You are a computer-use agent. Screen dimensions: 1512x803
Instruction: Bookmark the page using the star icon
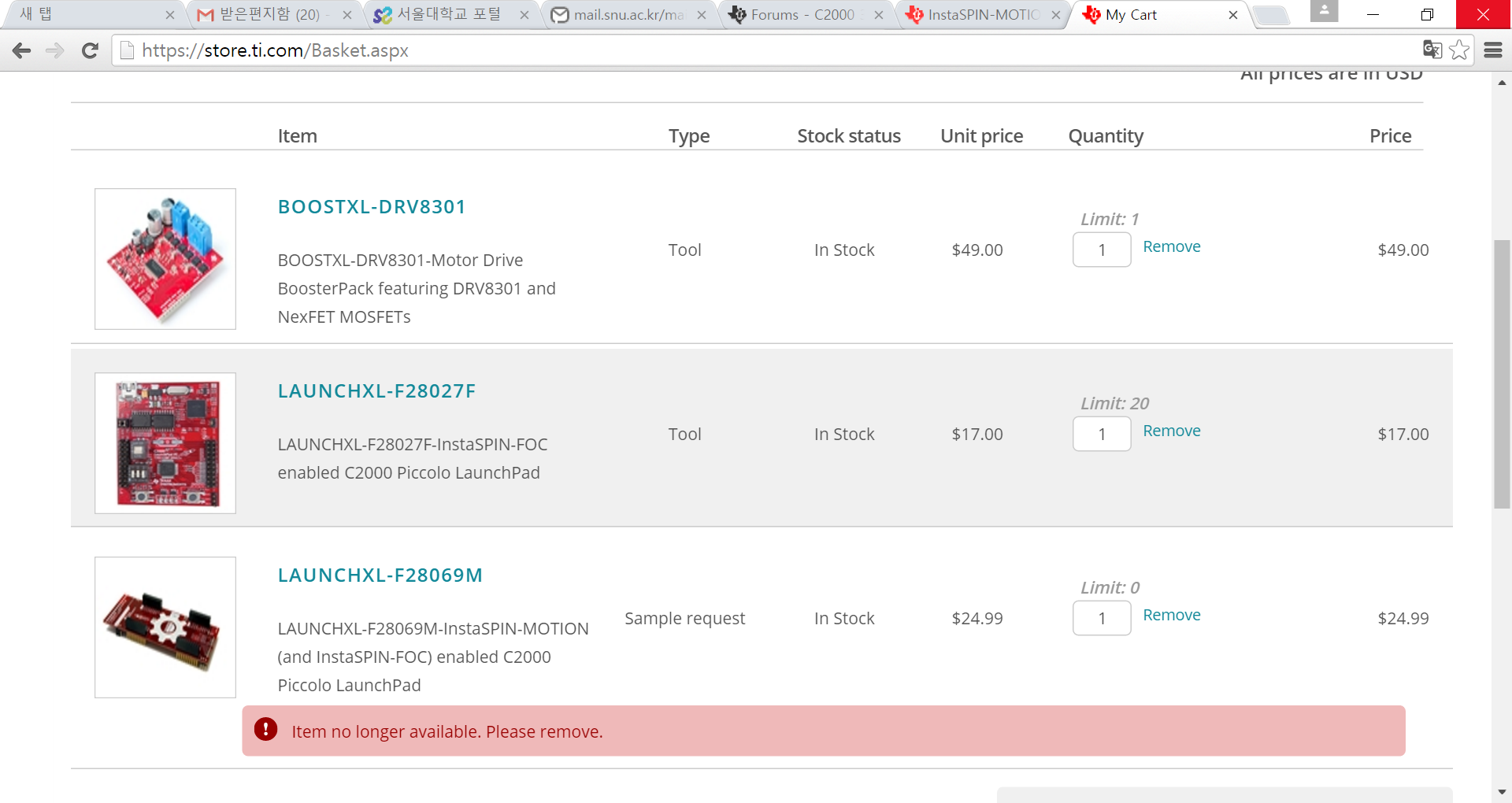pos(1461,50)
